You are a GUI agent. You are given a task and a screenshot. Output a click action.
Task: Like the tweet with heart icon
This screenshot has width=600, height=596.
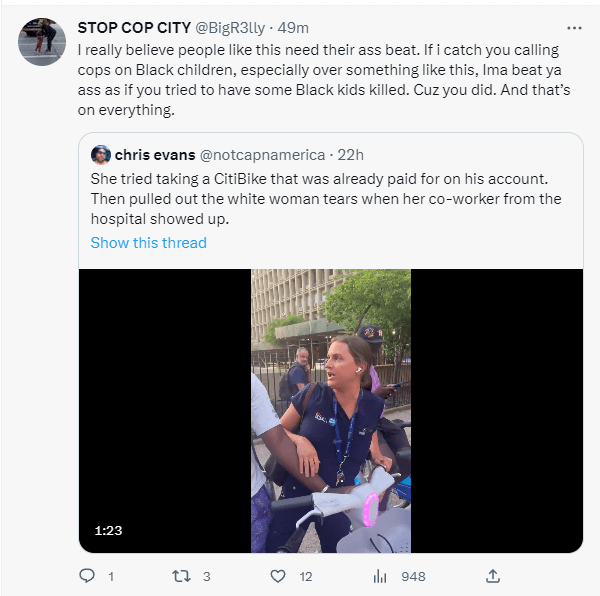coord(278,576)
